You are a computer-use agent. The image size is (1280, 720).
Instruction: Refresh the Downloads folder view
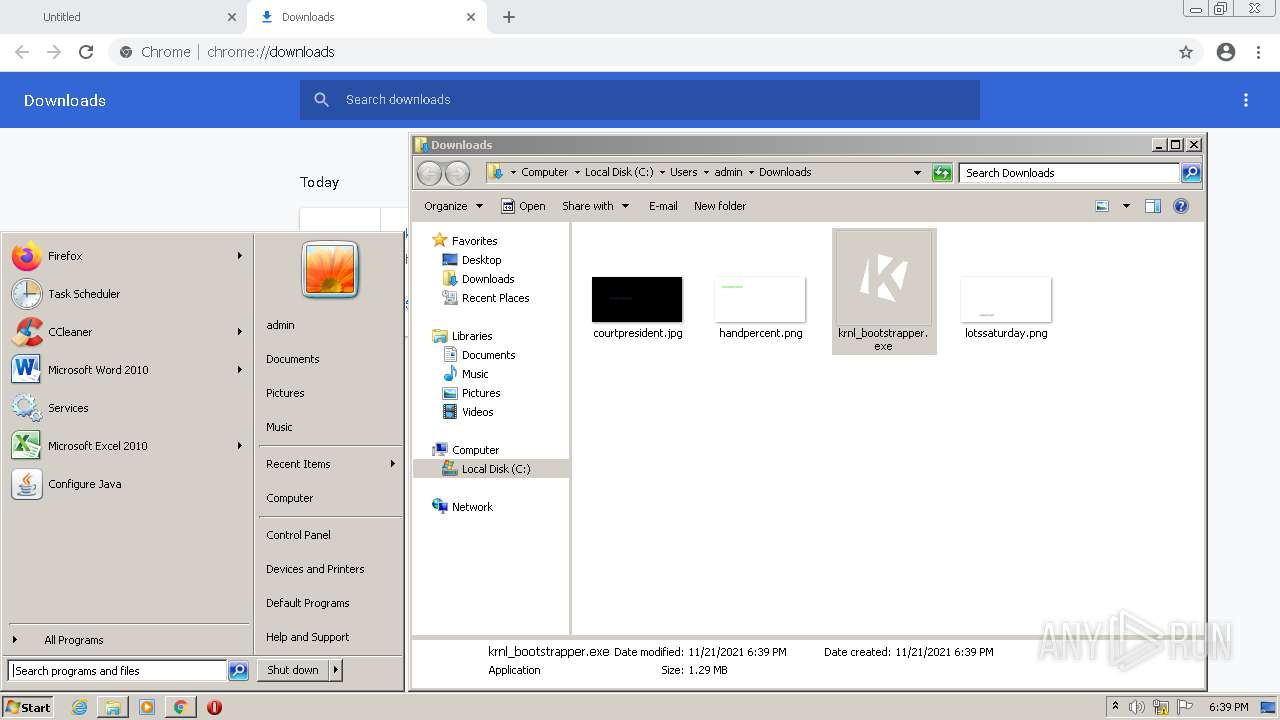click(x=942, y=173)
